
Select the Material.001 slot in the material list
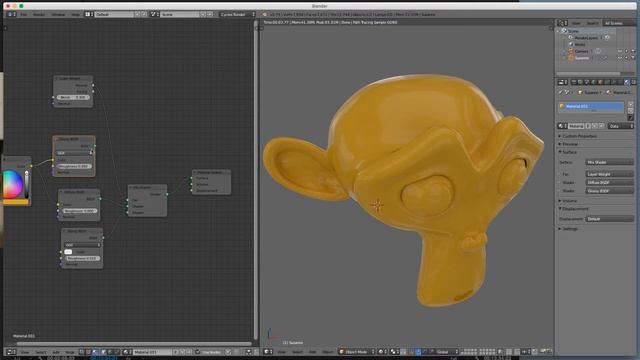pos(591,107)
